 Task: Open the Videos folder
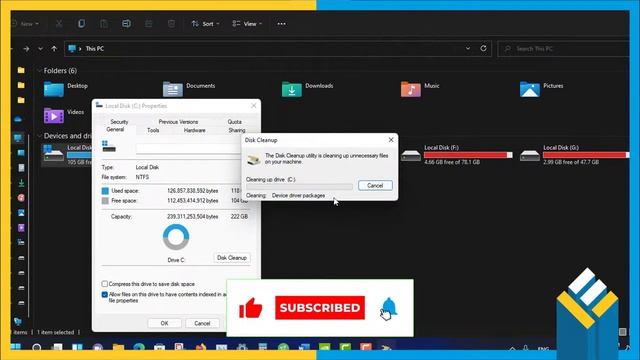pos(64,115)
